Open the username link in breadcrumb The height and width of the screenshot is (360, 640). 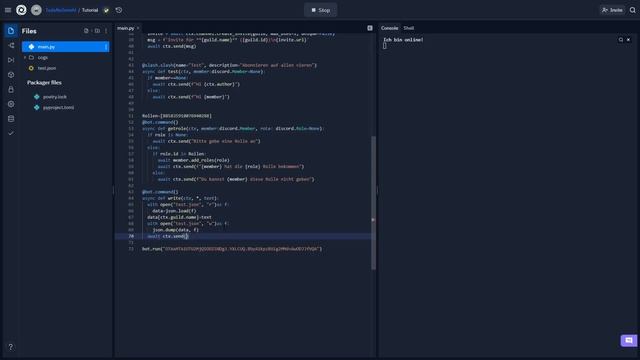61,10
